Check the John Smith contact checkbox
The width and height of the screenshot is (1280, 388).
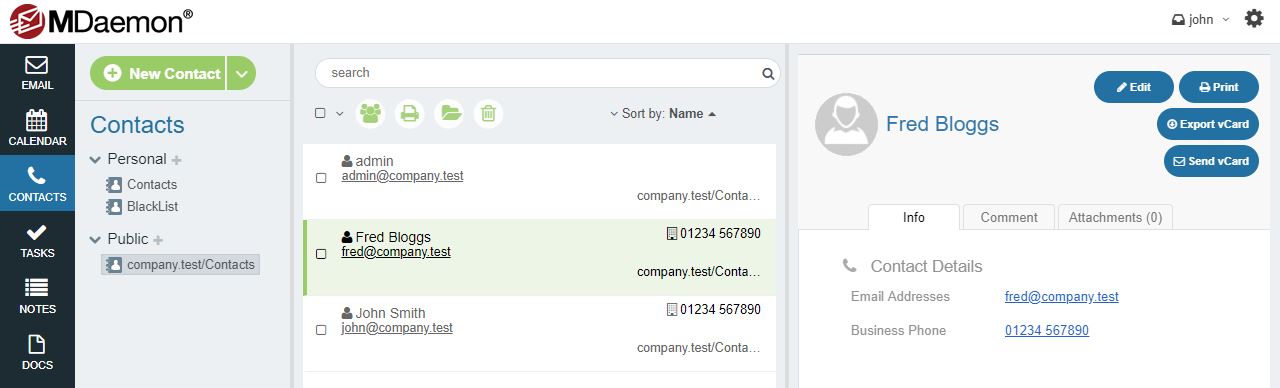(321, 330)
